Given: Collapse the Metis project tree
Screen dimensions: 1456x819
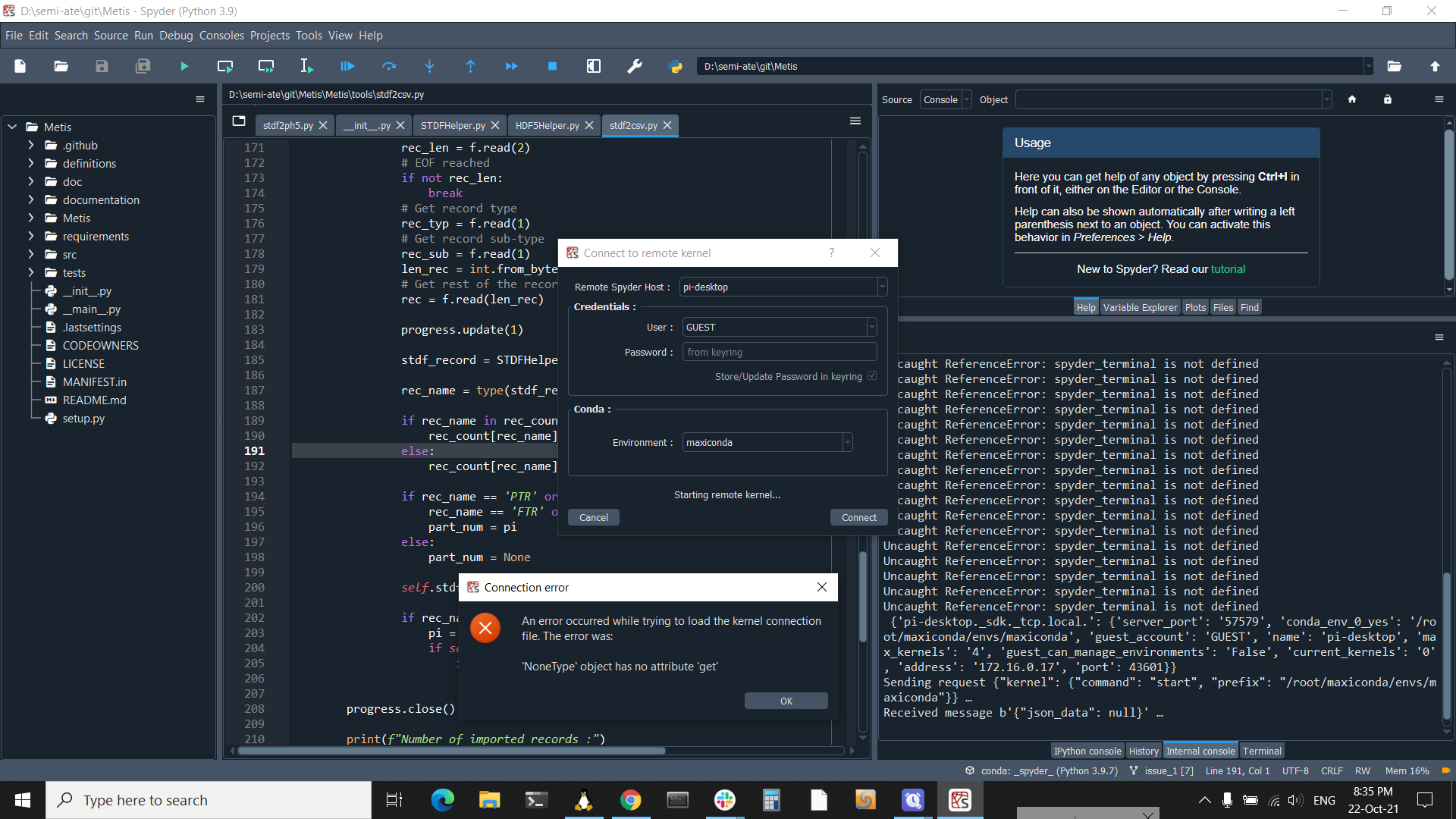Looking at the screenshot, I should click(x=12, y=127).
